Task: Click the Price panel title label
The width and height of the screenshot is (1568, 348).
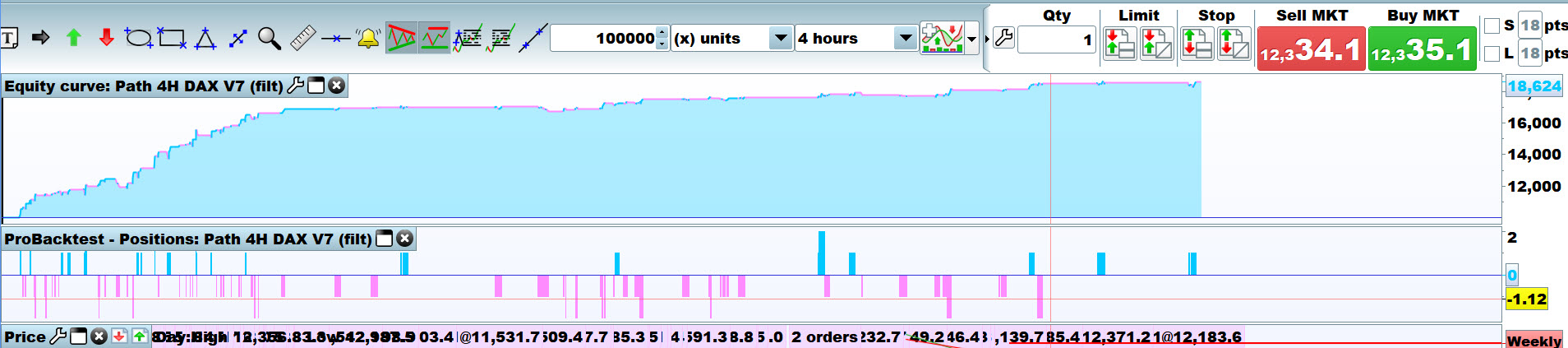Action: pos(25,337)
